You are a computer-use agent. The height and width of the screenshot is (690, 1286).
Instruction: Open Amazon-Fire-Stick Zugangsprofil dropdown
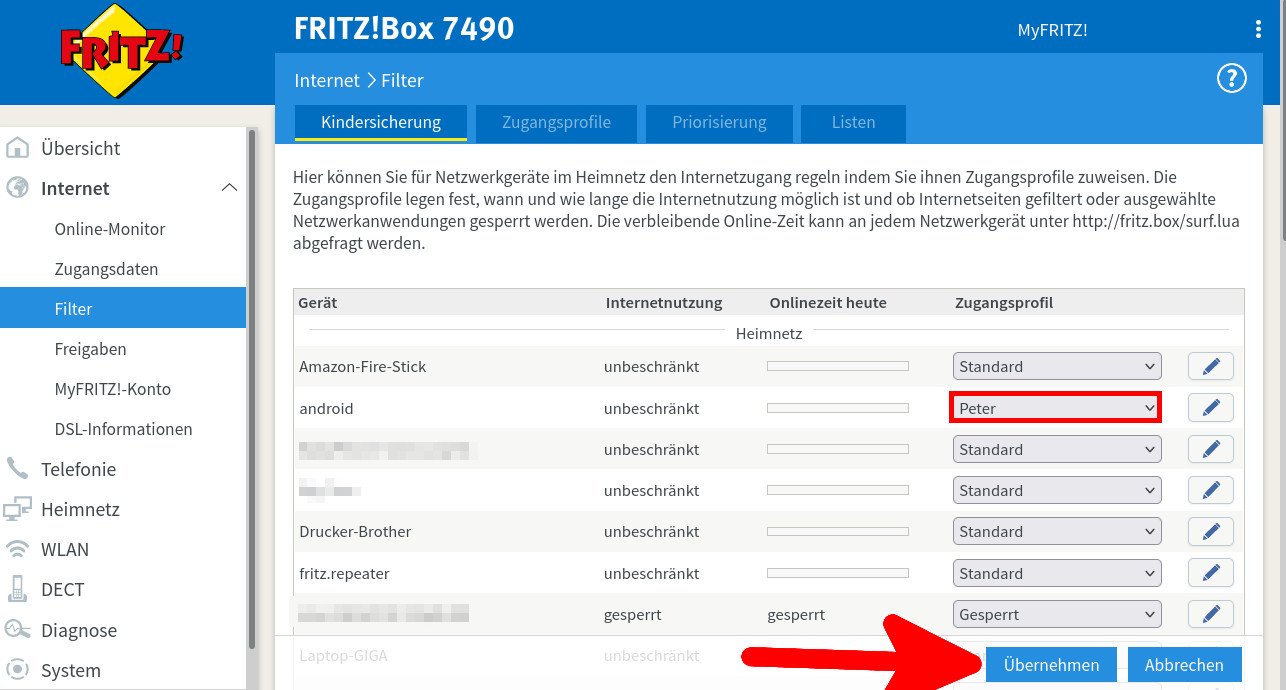[x=1057, y=367]
